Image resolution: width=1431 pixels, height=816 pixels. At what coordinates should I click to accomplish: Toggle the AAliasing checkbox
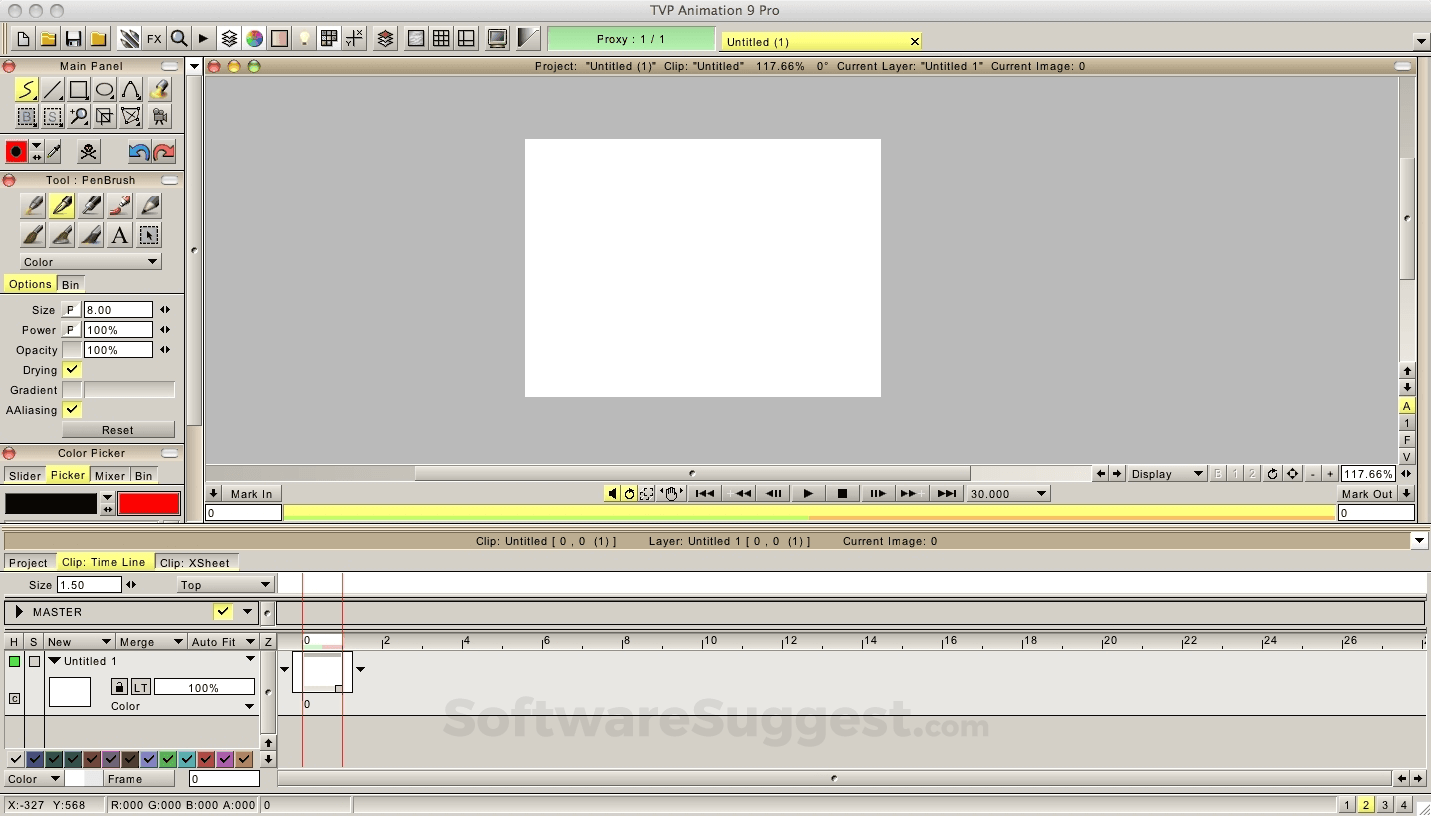[x=72, y=410]
